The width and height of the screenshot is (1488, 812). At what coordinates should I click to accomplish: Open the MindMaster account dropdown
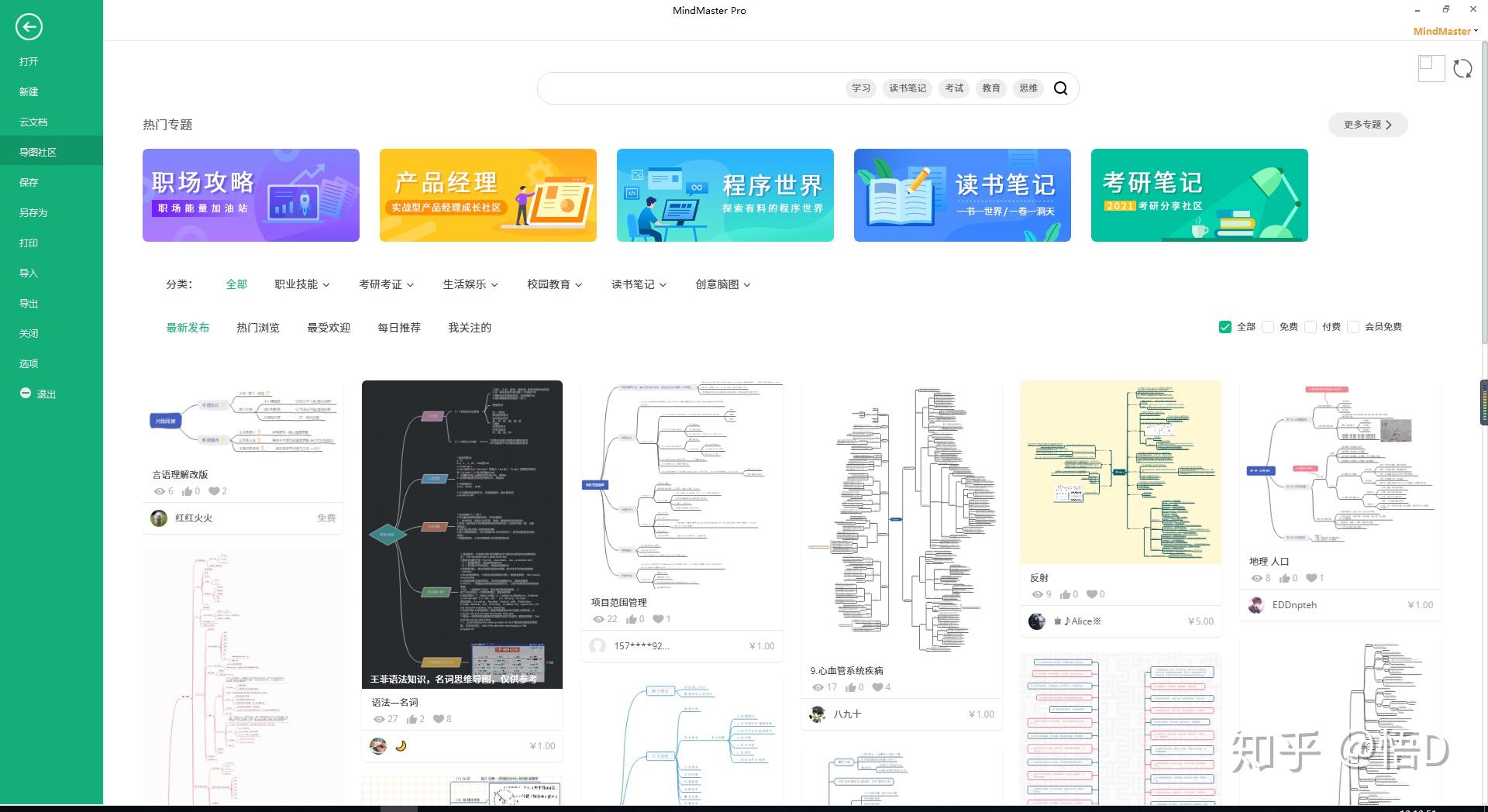point(1445,31)
